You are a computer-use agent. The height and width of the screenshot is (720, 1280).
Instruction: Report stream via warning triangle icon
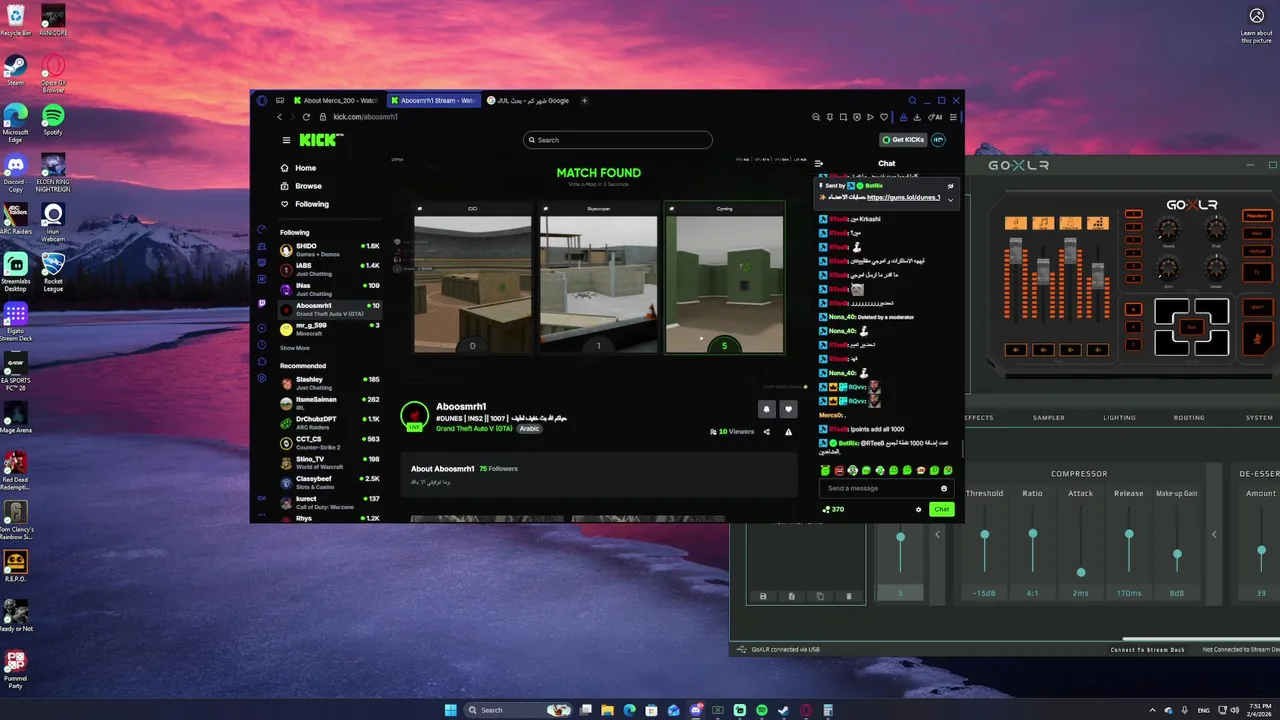click(788, 432)
